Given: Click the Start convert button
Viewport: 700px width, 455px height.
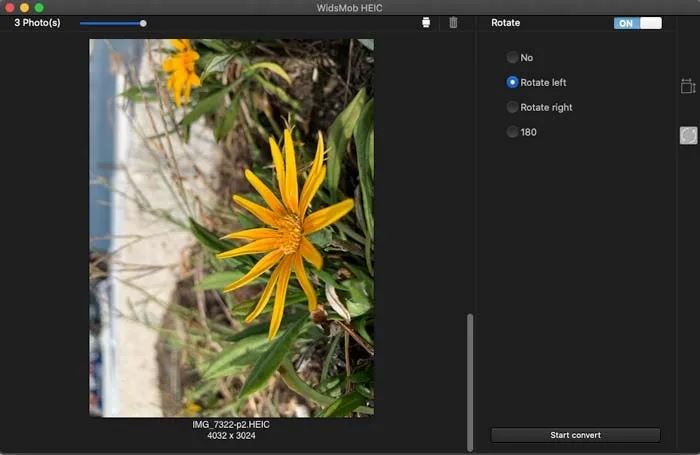Looking at the screenshot, I should [575, 435].
